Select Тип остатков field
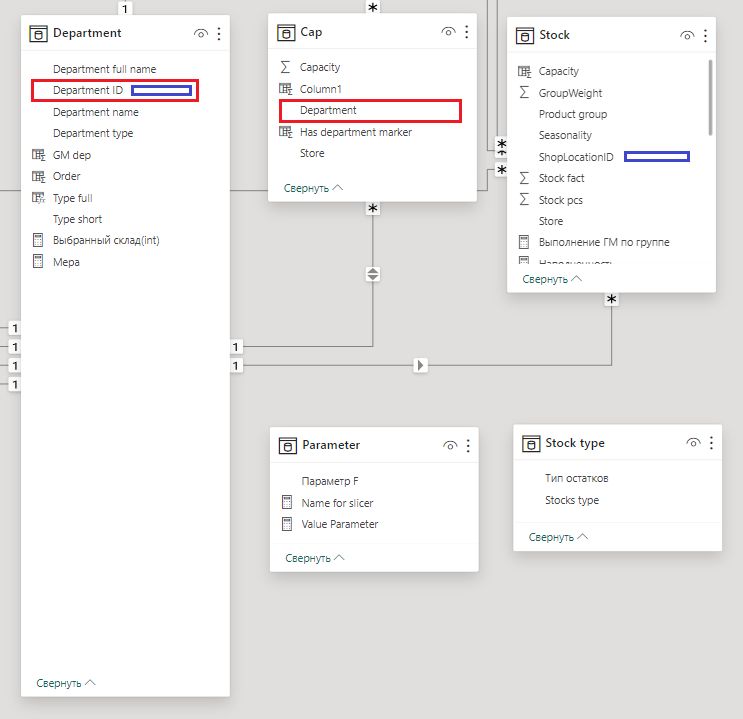Image resolution: width=743 pixels, height=719 pixels. [576, 478]
